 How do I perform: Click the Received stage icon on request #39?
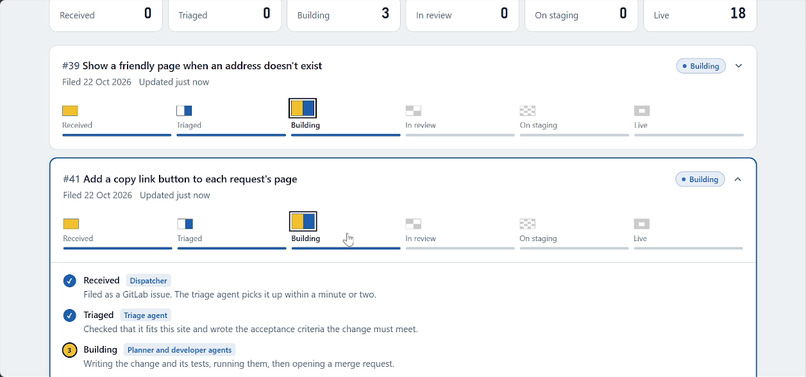(70, 111)
